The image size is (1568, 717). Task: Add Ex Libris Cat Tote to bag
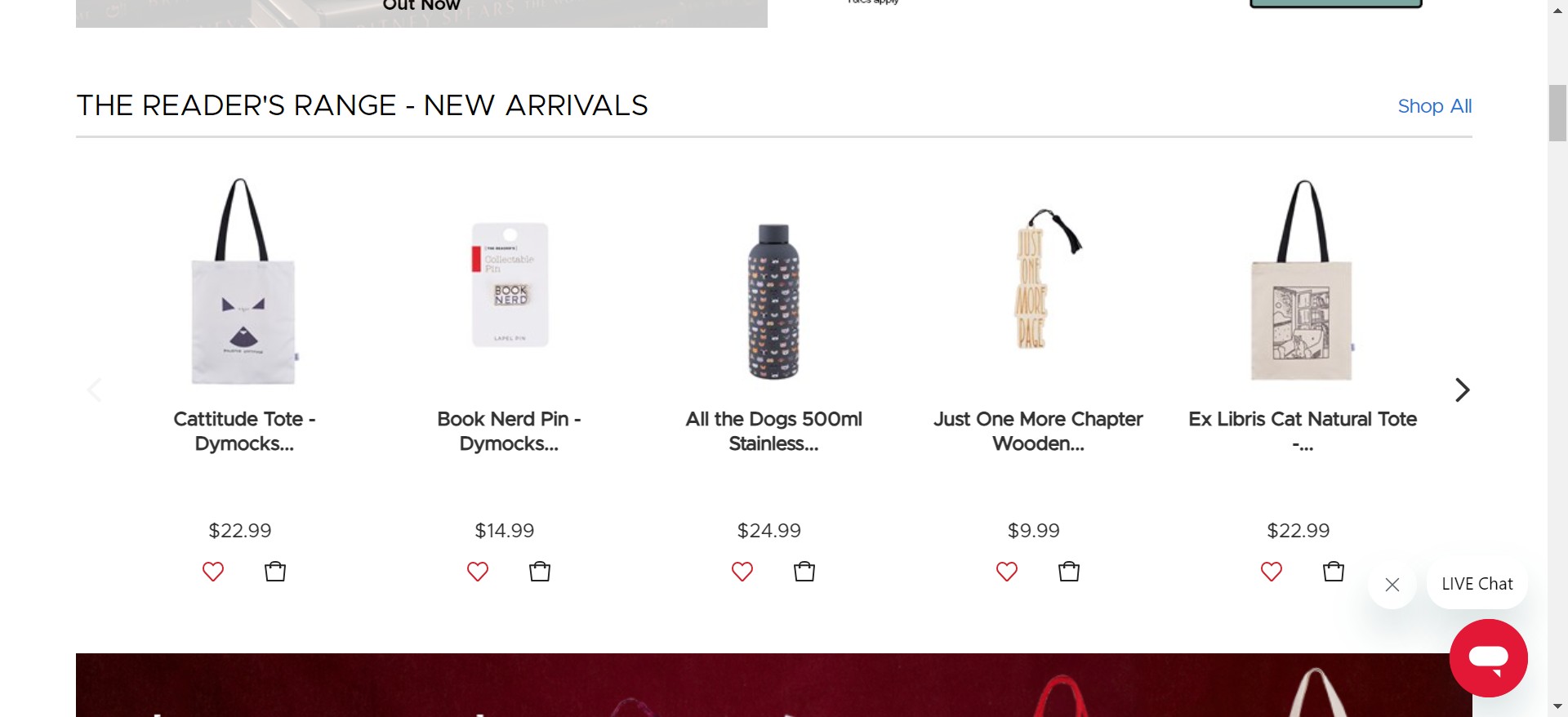(x=1334, y=571)
